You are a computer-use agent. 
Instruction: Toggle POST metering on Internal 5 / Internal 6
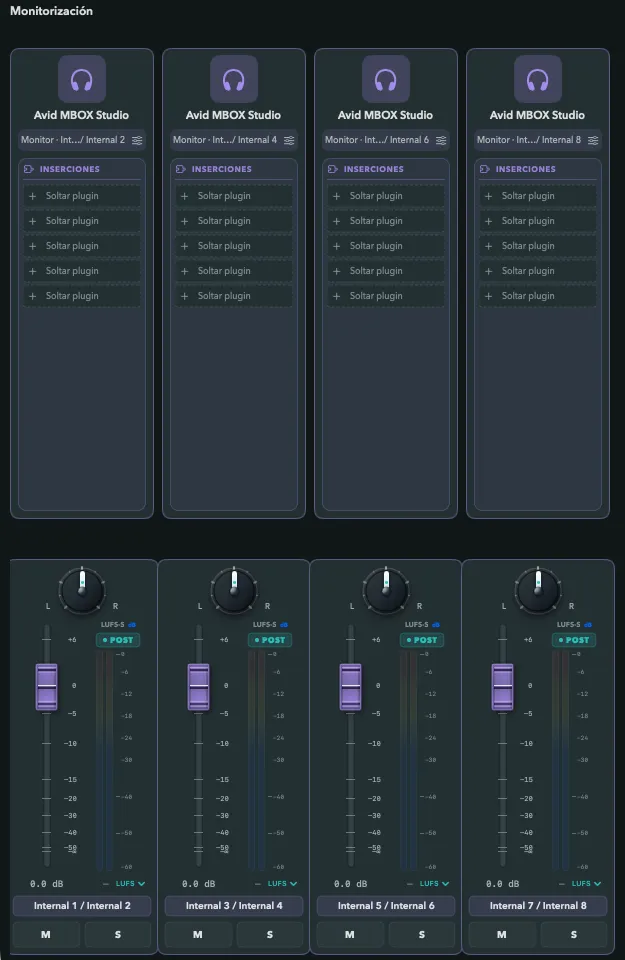[x=422, y=640]
